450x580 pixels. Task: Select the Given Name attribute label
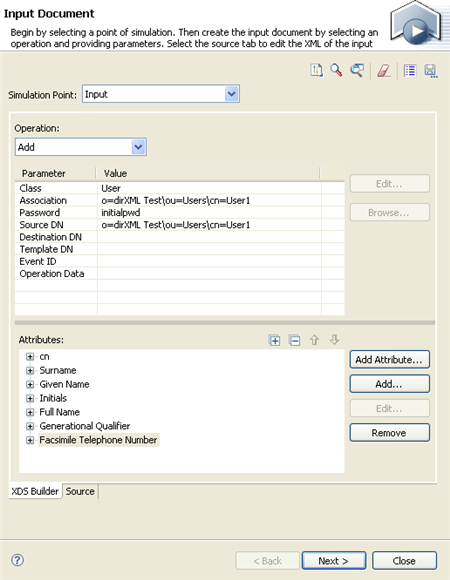pyautogui.click(x=64, y=384)
